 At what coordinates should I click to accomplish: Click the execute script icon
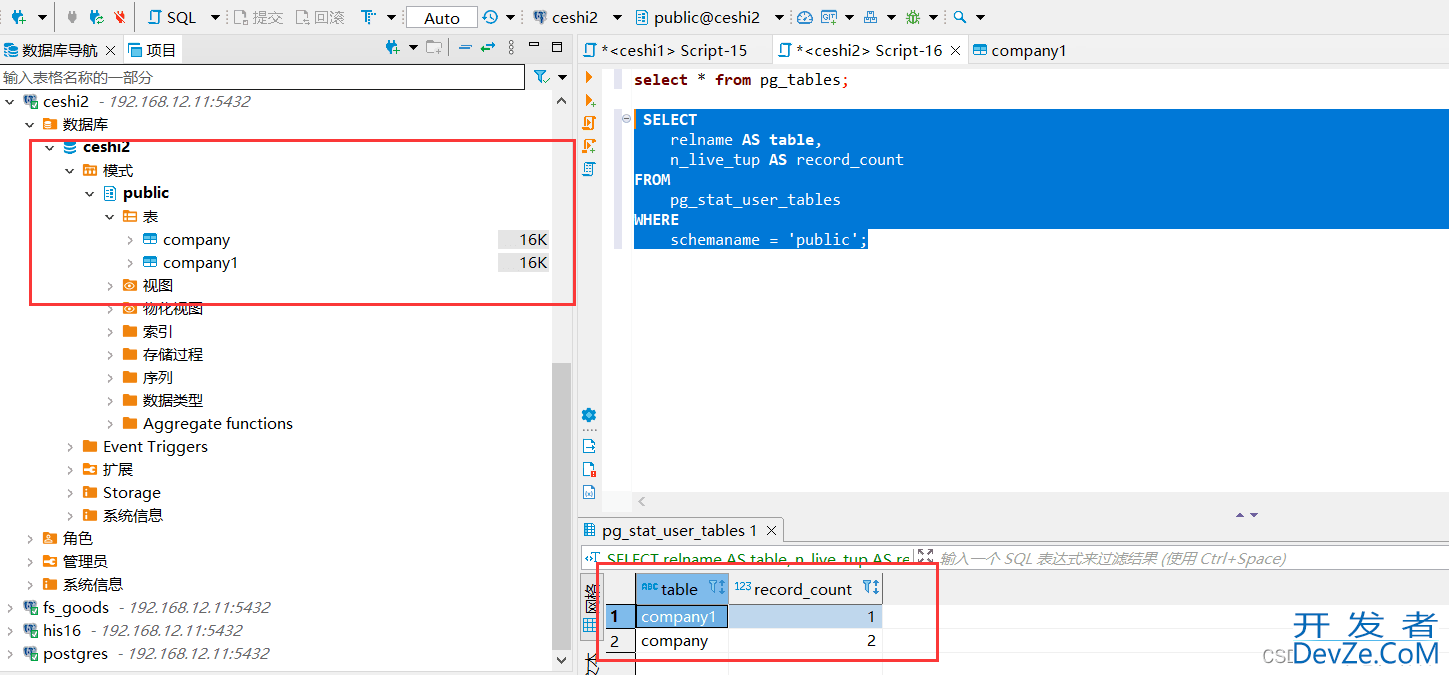coord(589,123)
